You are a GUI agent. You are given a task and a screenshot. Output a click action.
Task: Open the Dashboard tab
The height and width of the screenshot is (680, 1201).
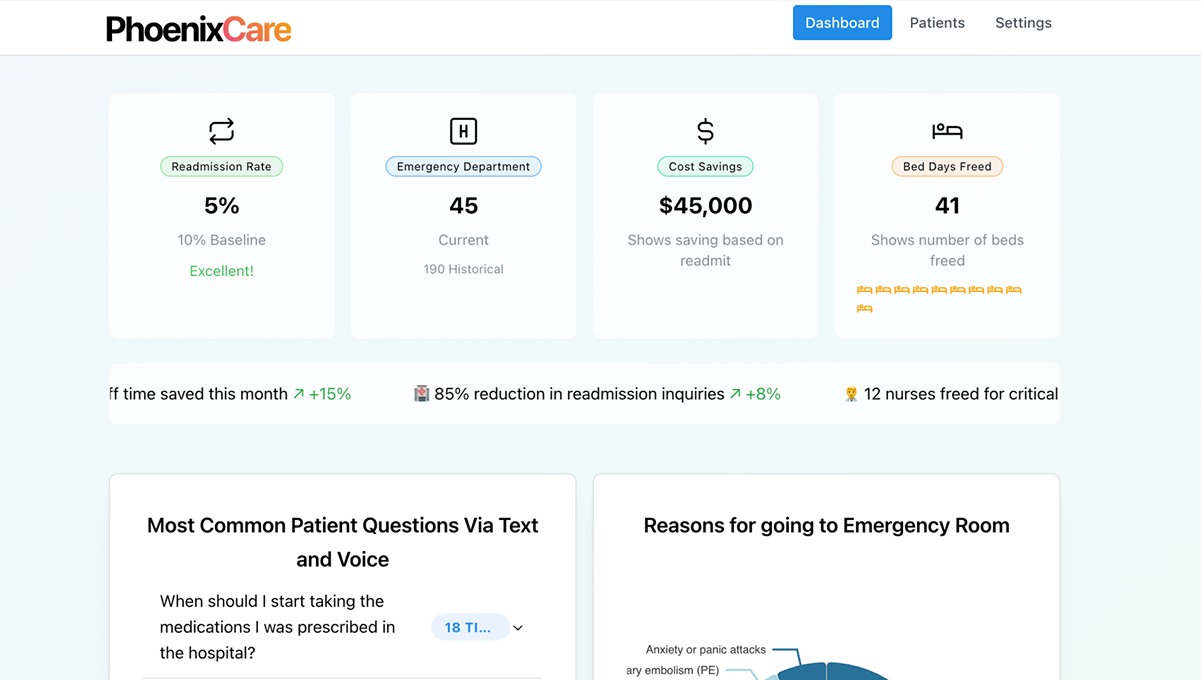tap(842, 23)
